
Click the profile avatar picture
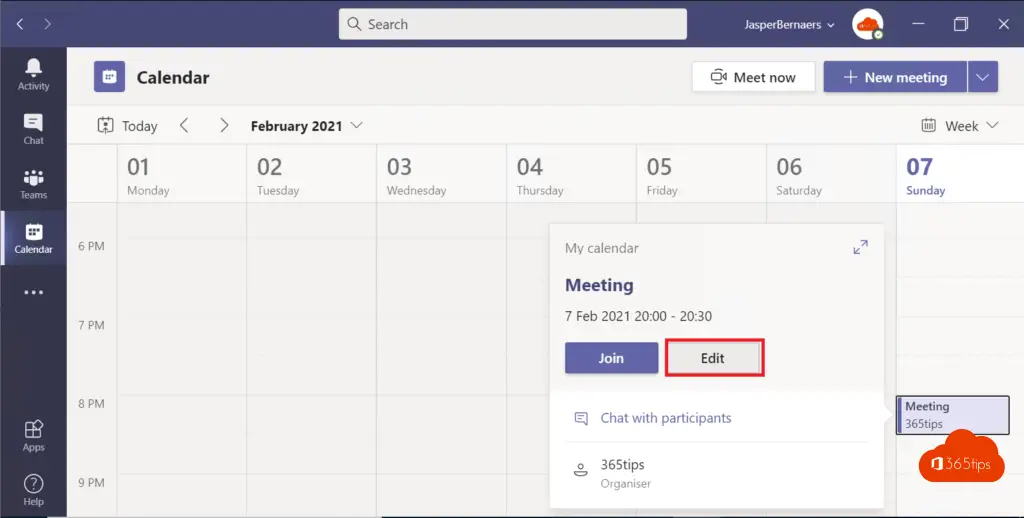867,24
